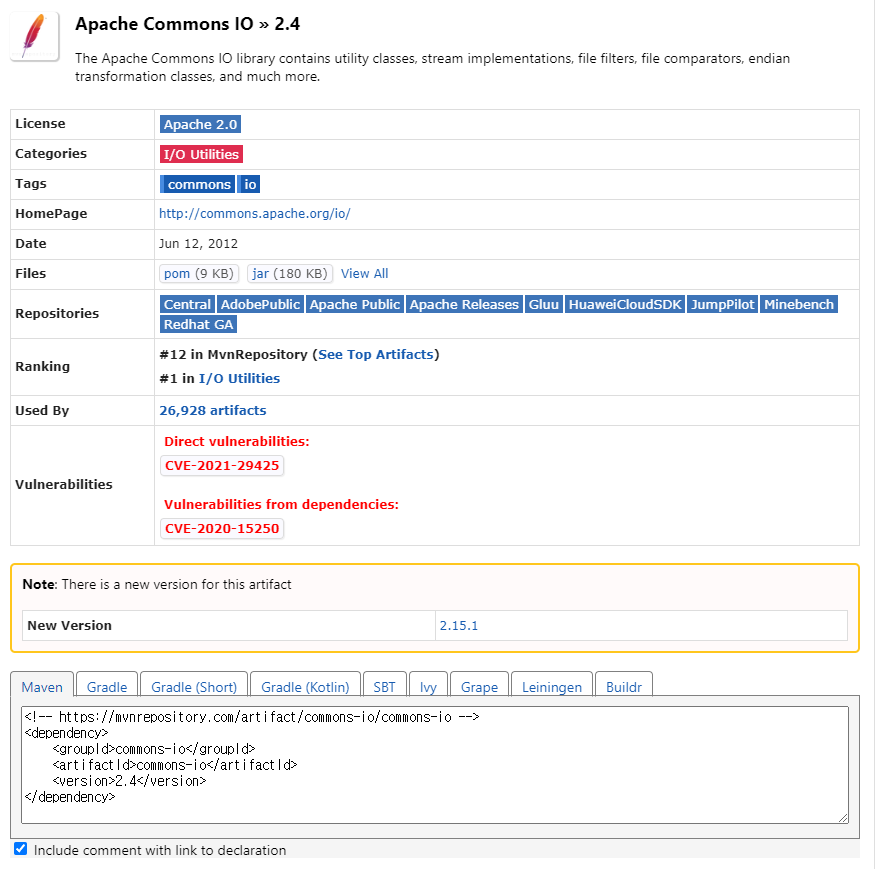This screenshot has width=876, height=869.
Task: Open the 26,928 artifacts link
Action: pos(213,411)
